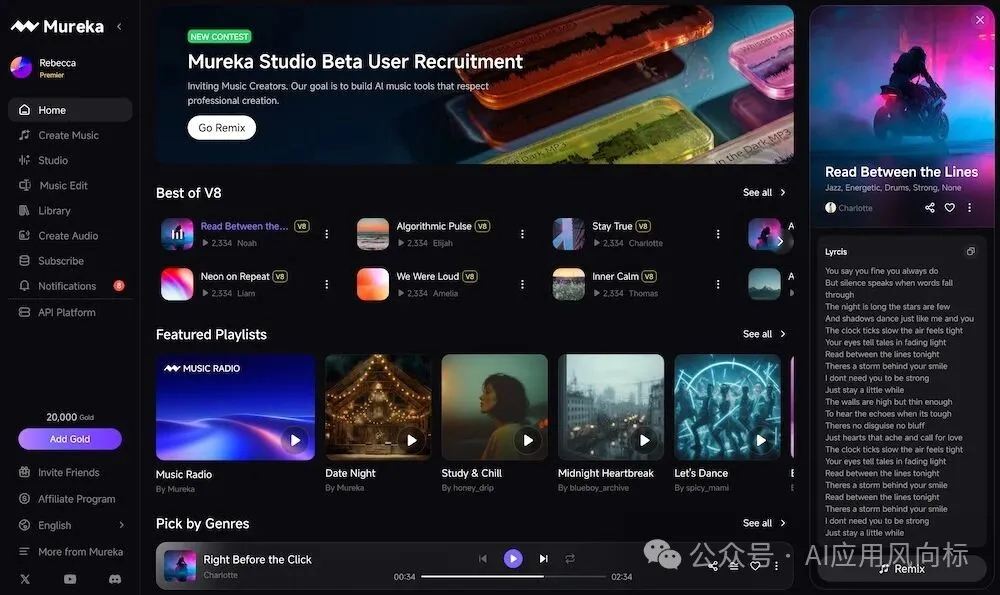Toggle repeat mode in the player bar
The height and width of the screenshot is (595, 1000).
570,559
